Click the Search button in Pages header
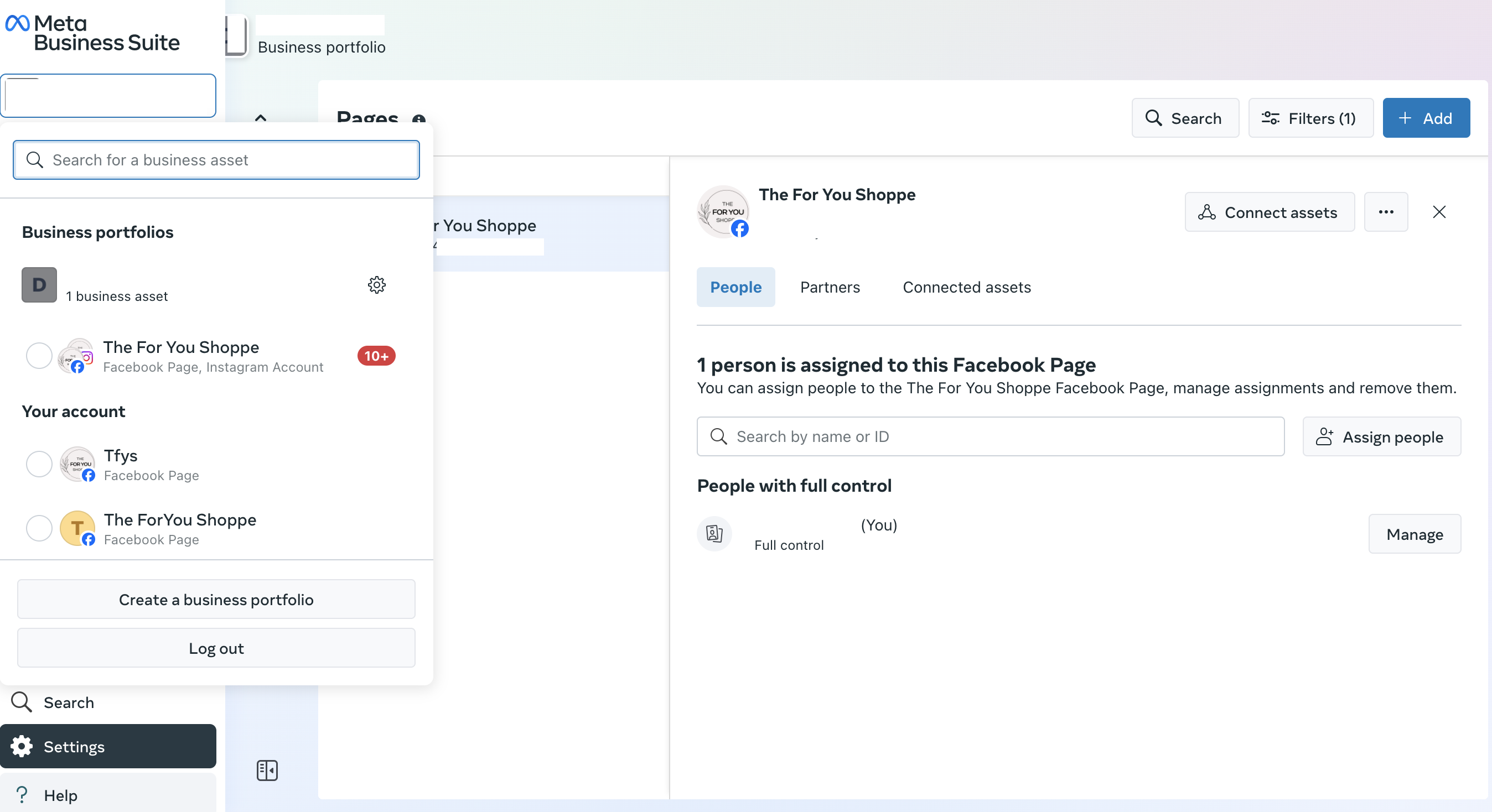This screenshot has width=1492, height=812. (1185, 118)
